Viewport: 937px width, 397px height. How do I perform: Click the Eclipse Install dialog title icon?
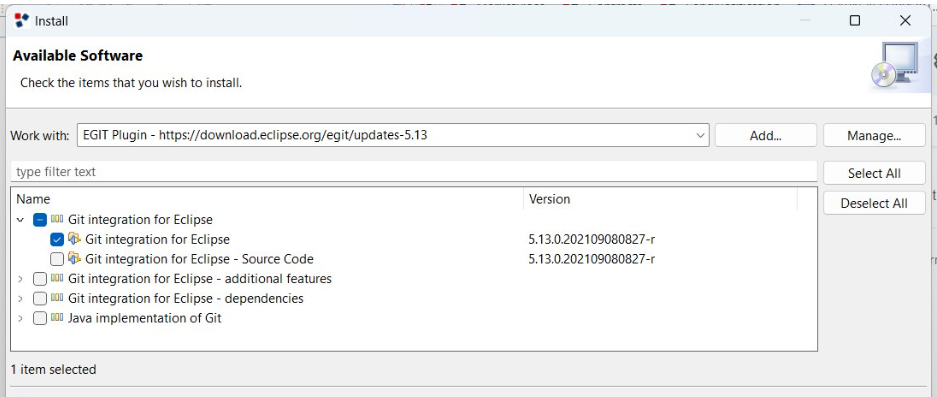pyautogui.click(x=22, y=21)
